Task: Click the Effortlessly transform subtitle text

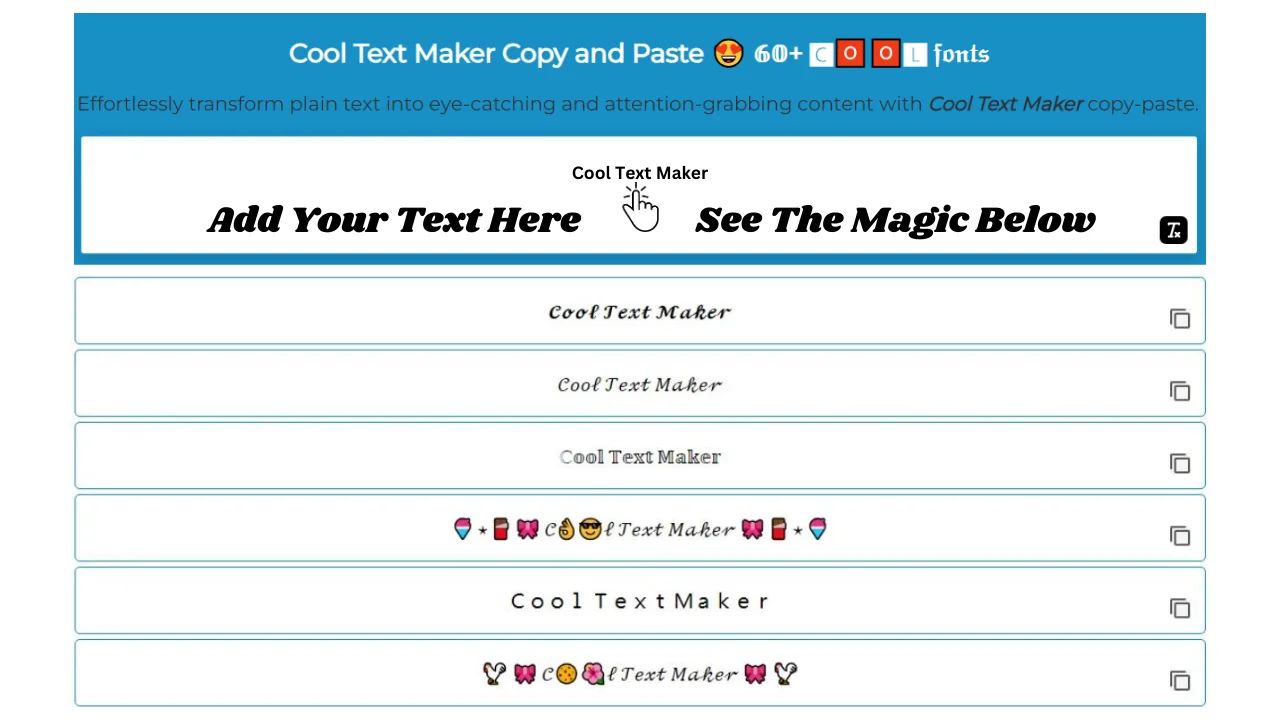Action: (x=639, y=103)
